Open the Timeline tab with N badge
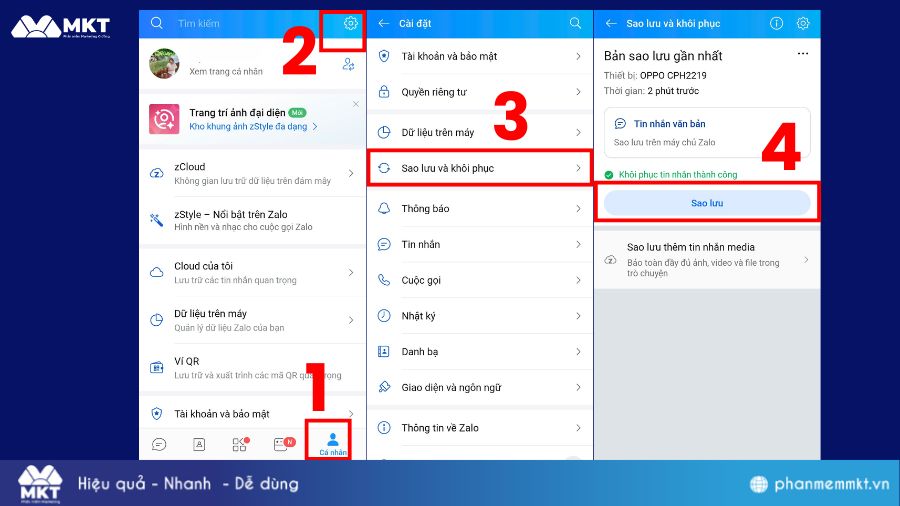This screenshot has width=900, height=506. pos(284,443)
